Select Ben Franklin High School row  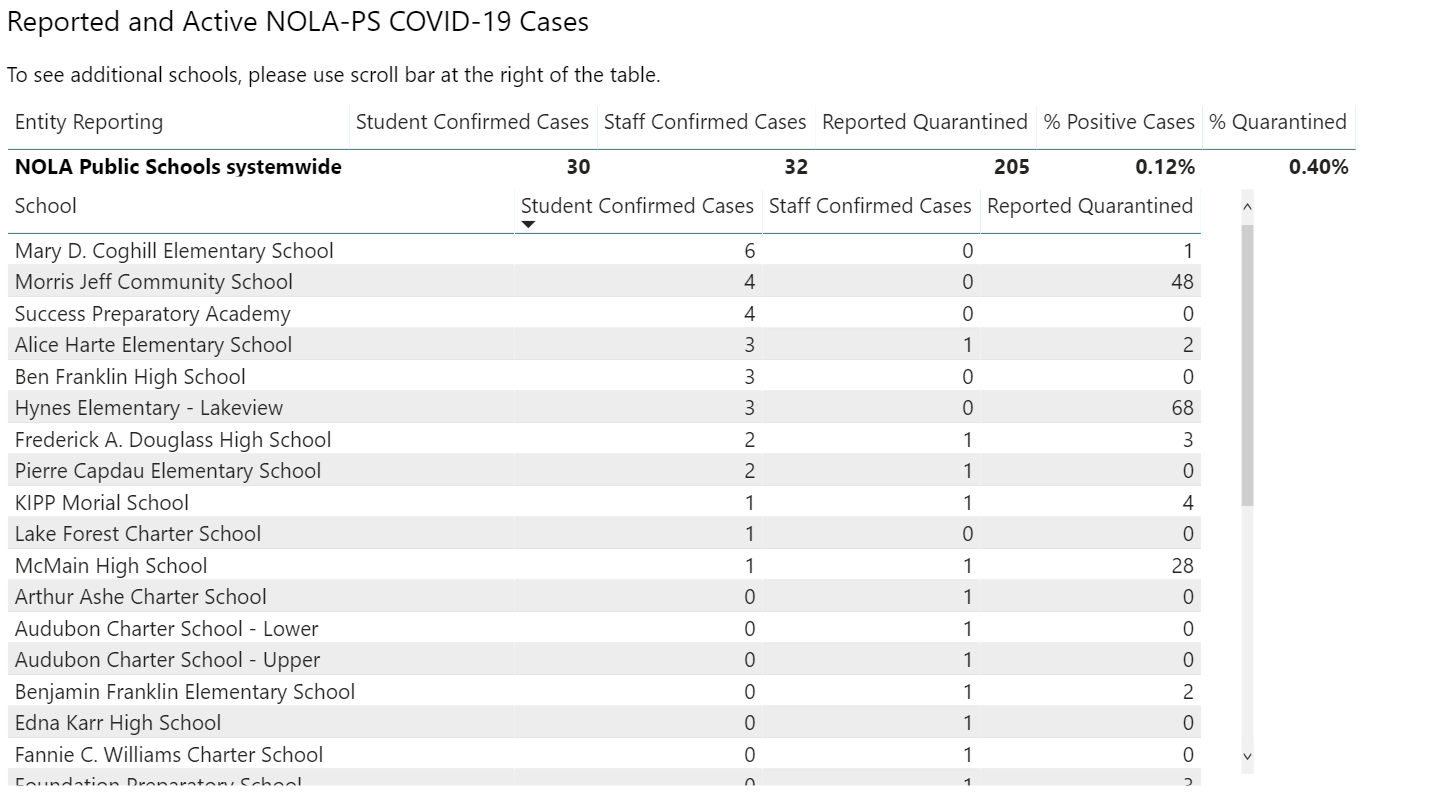coord(604,377)
